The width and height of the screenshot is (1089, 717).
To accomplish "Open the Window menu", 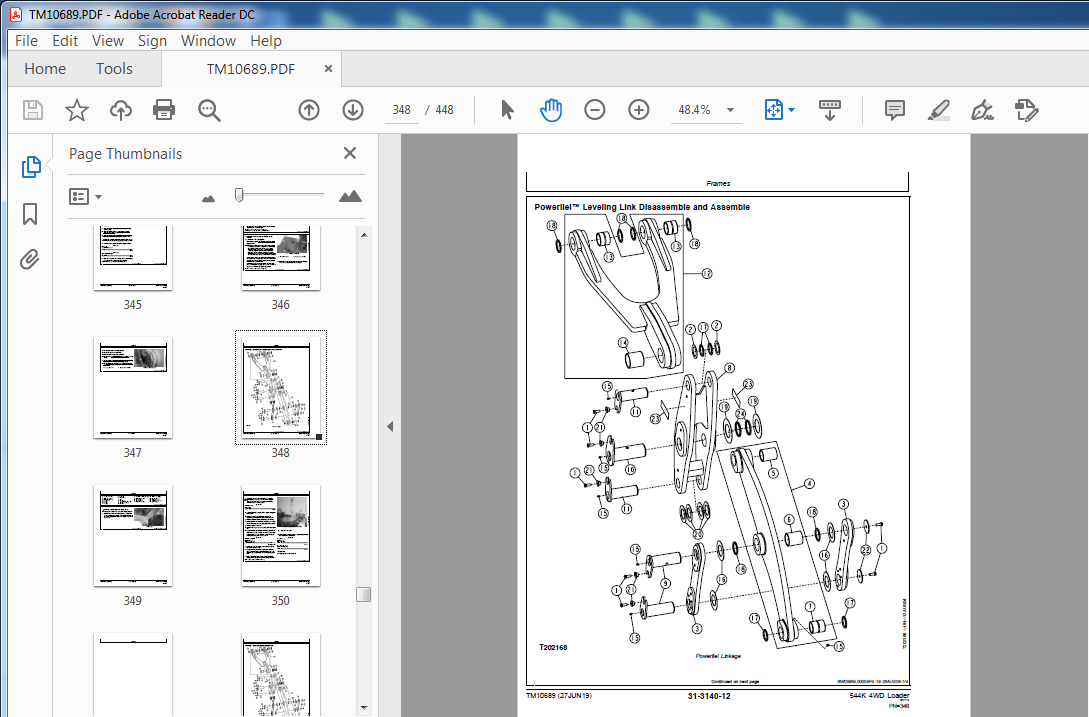I will point(208,40).
